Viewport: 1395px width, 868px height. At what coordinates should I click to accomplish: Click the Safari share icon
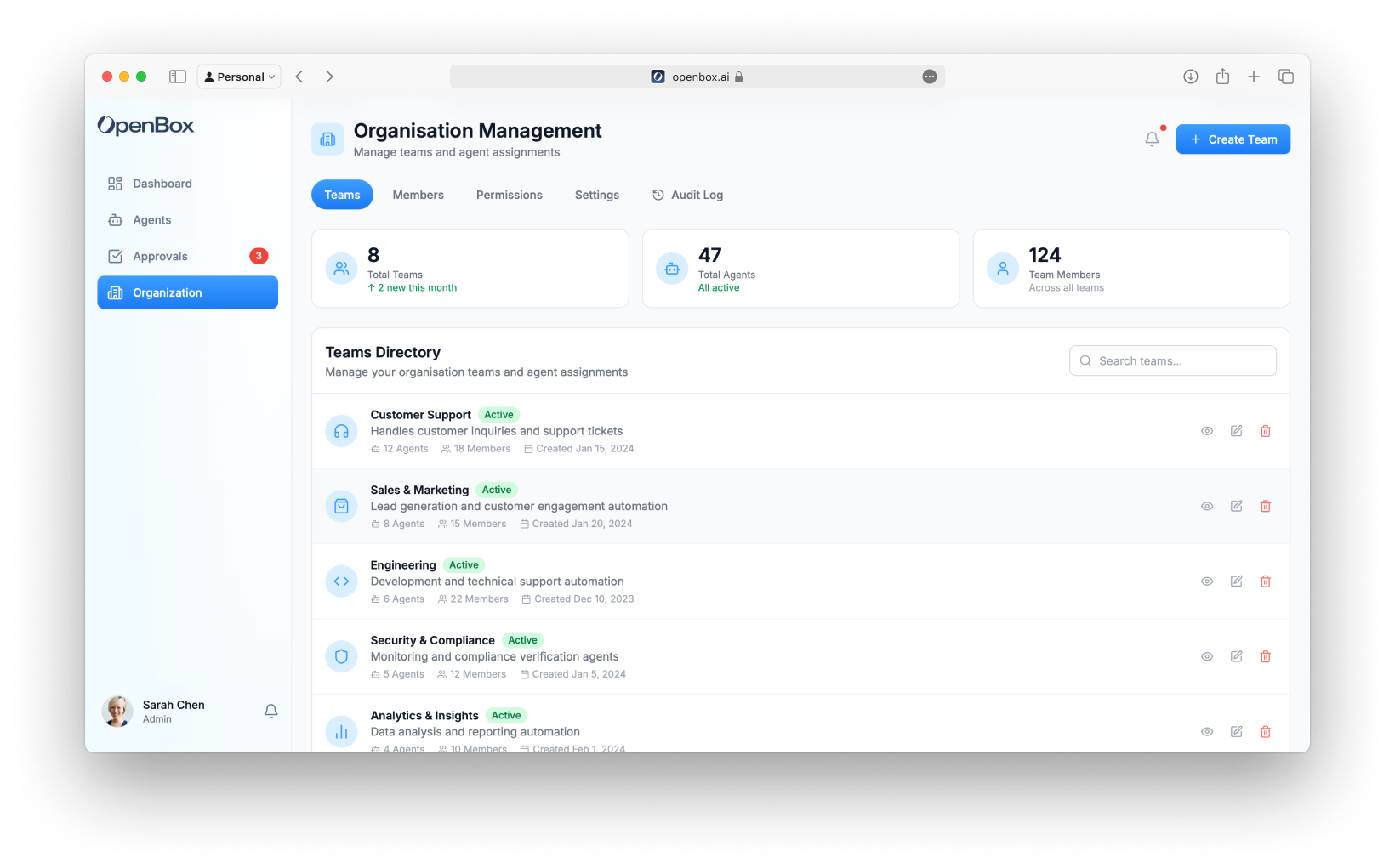1222,77
